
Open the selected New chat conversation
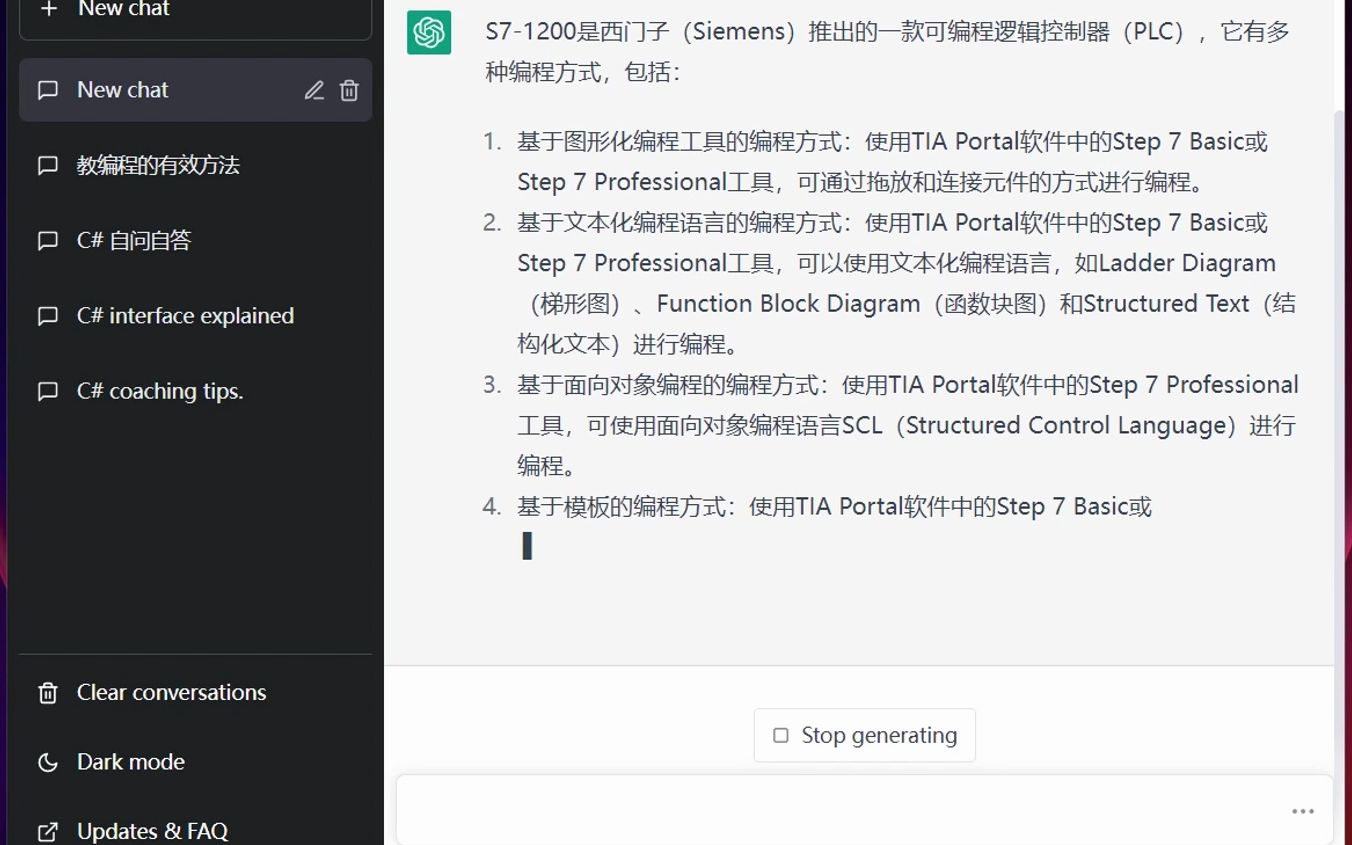point(195,90)
